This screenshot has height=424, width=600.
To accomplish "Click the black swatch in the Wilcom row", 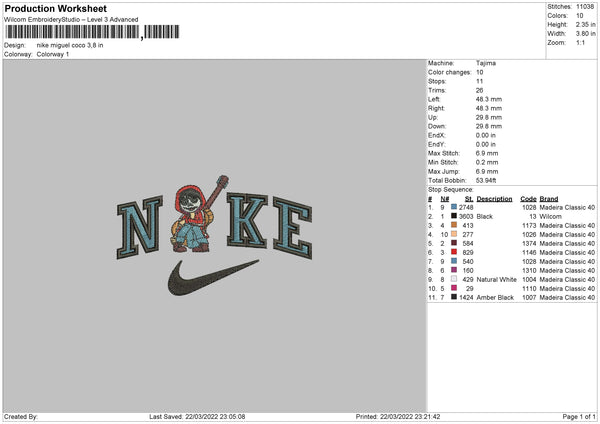I will [x=454, y=216].
